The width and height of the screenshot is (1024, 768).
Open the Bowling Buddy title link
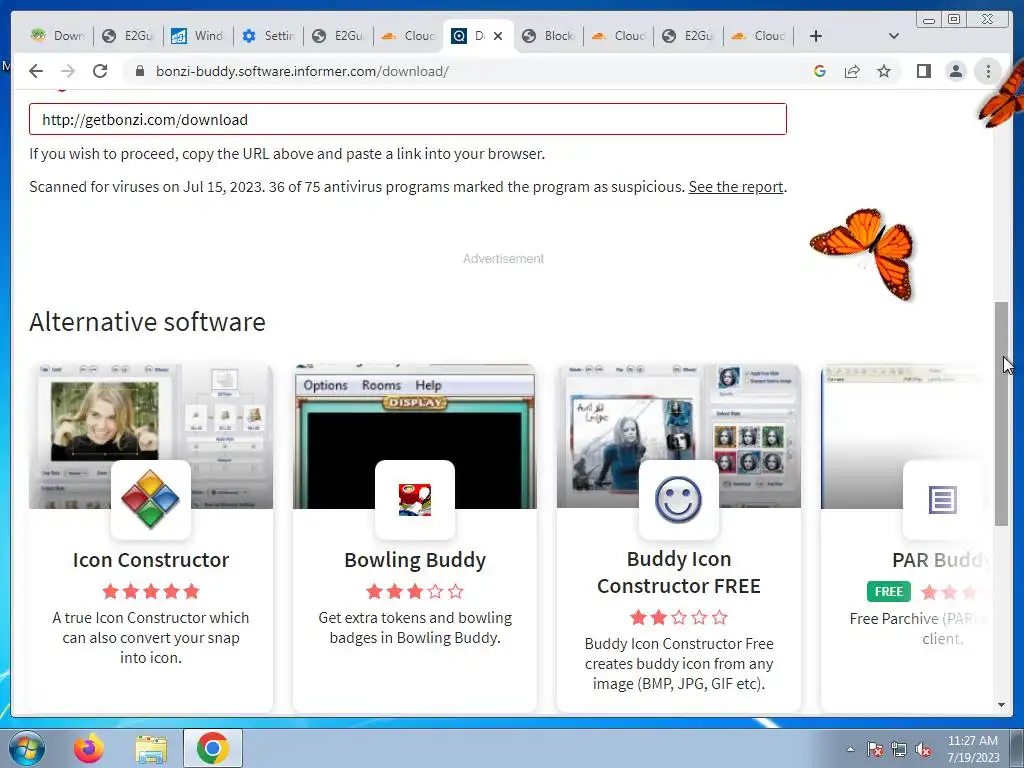(415, 560)
